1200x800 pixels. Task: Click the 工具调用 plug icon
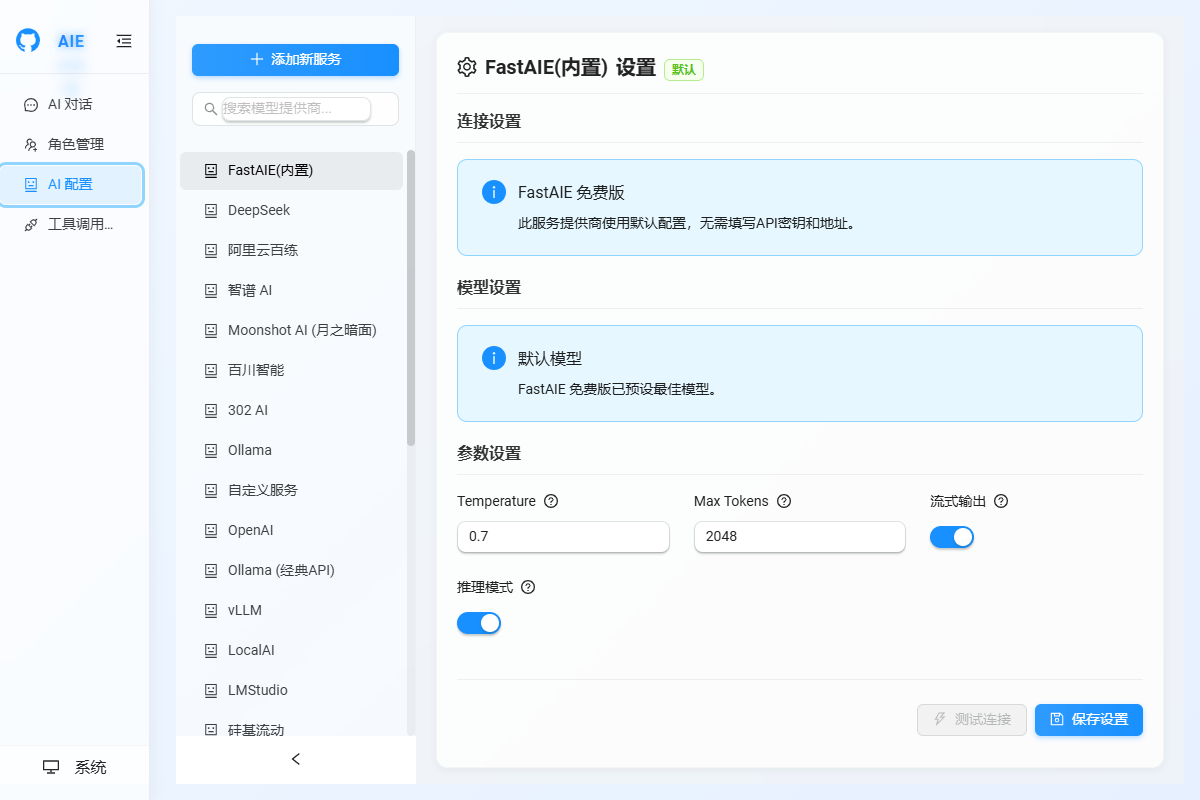31,224
